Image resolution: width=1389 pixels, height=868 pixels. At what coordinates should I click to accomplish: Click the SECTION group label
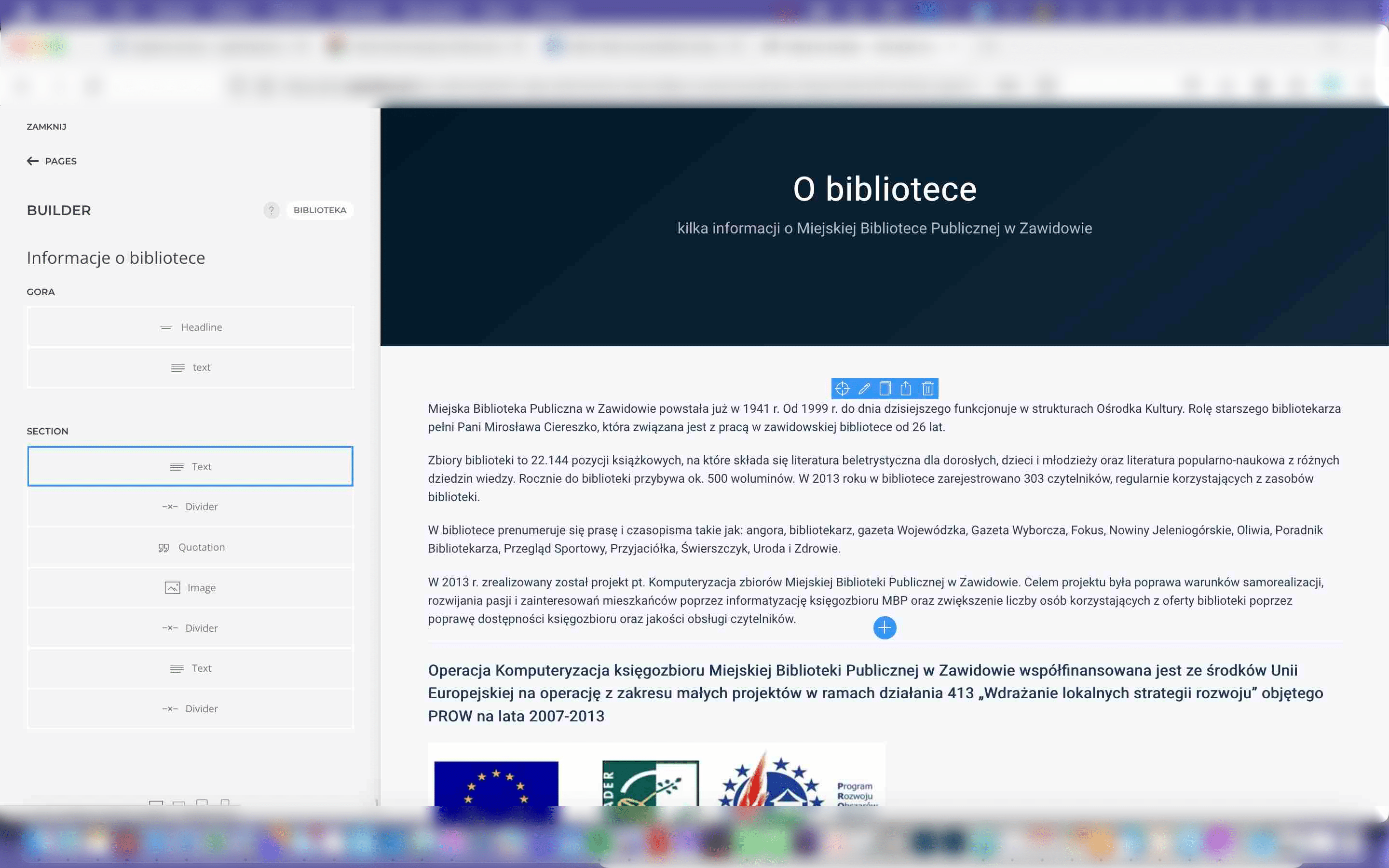click(48, 431)
